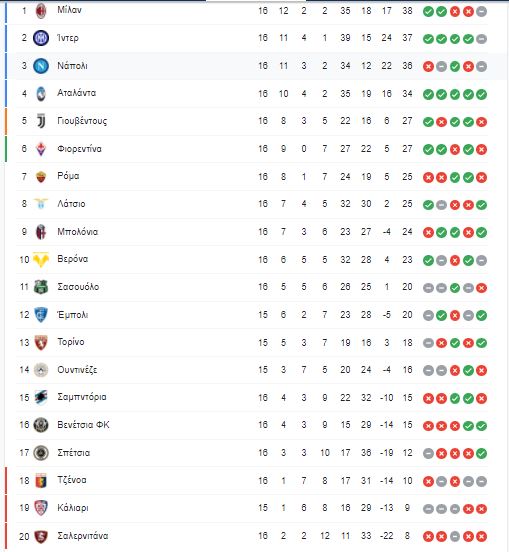The image size is (509, 552).
Task: Click the Fiorentina club crest icon
Action: (x=41, y=149)
